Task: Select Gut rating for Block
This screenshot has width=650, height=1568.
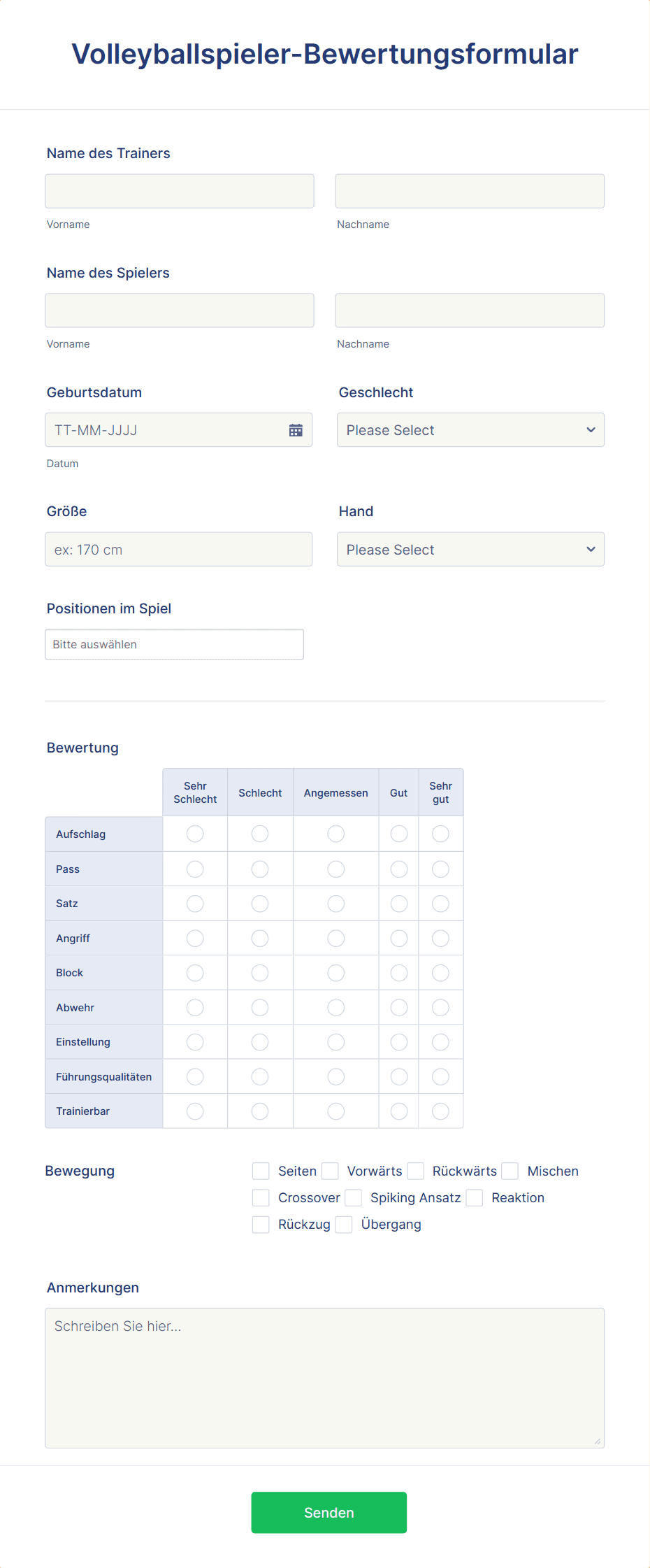Action: [x=398, y=972]
